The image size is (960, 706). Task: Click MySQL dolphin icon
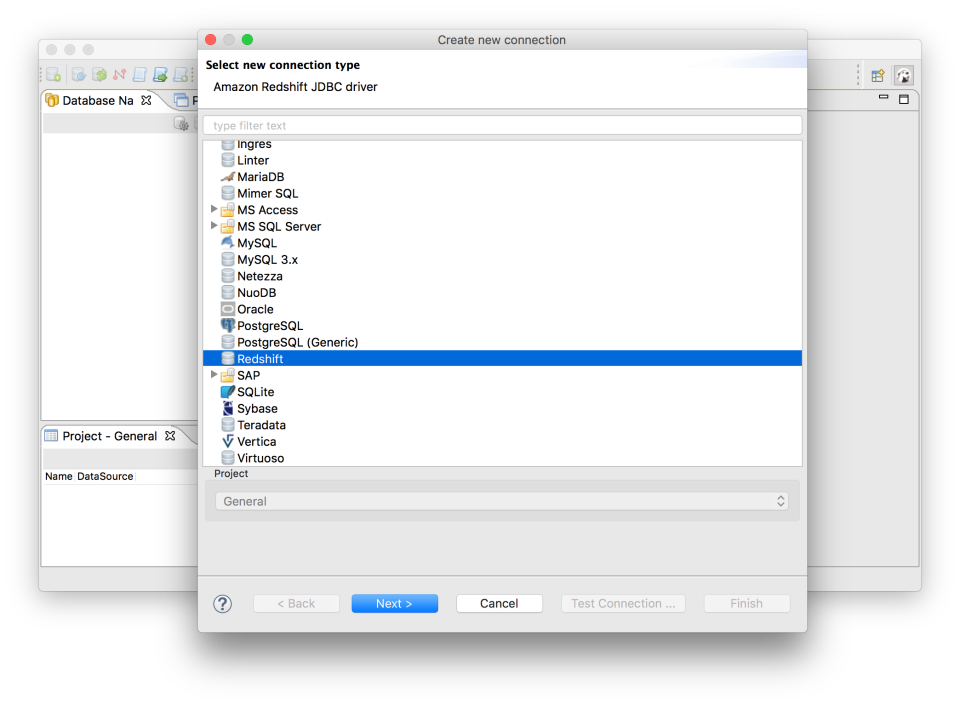pyautogui.click(x=228, y=242)
